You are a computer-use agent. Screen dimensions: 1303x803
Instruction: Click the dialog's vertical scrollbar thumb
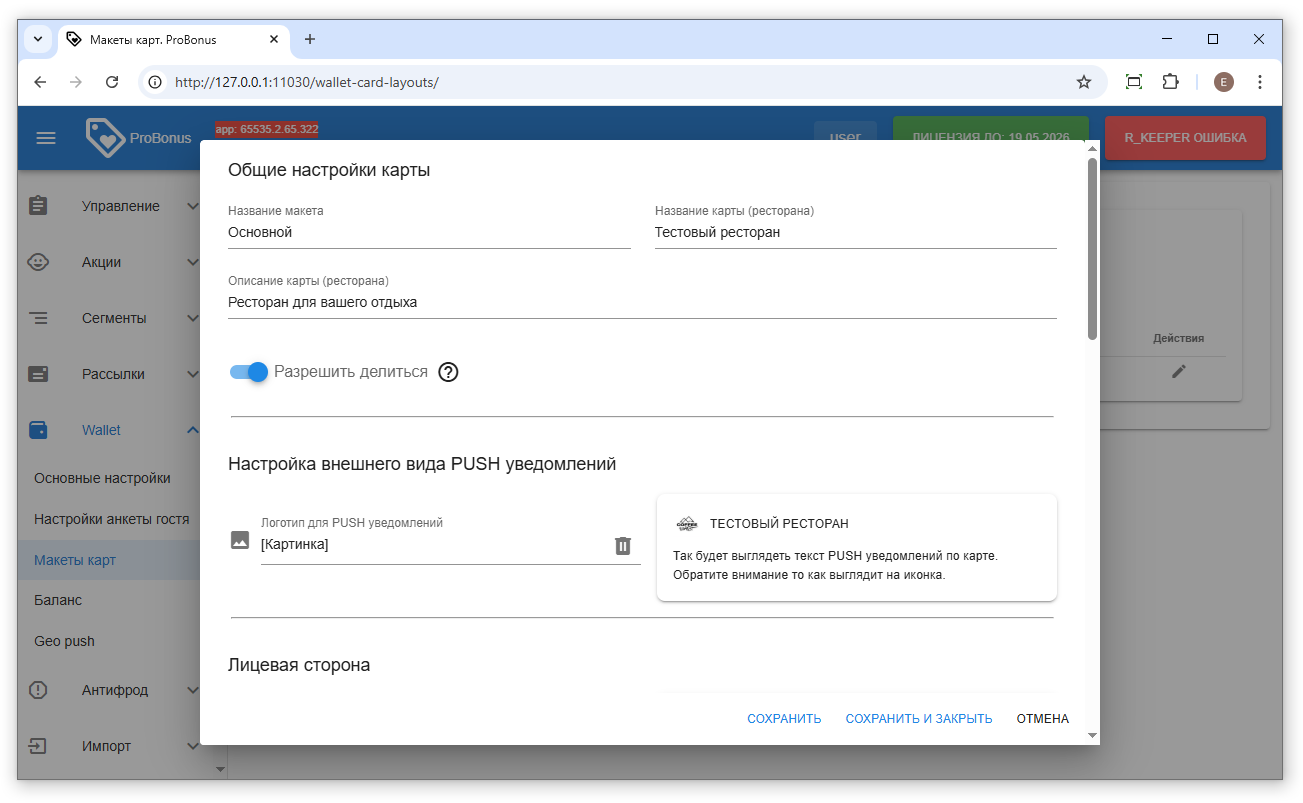pos(1092,250)
